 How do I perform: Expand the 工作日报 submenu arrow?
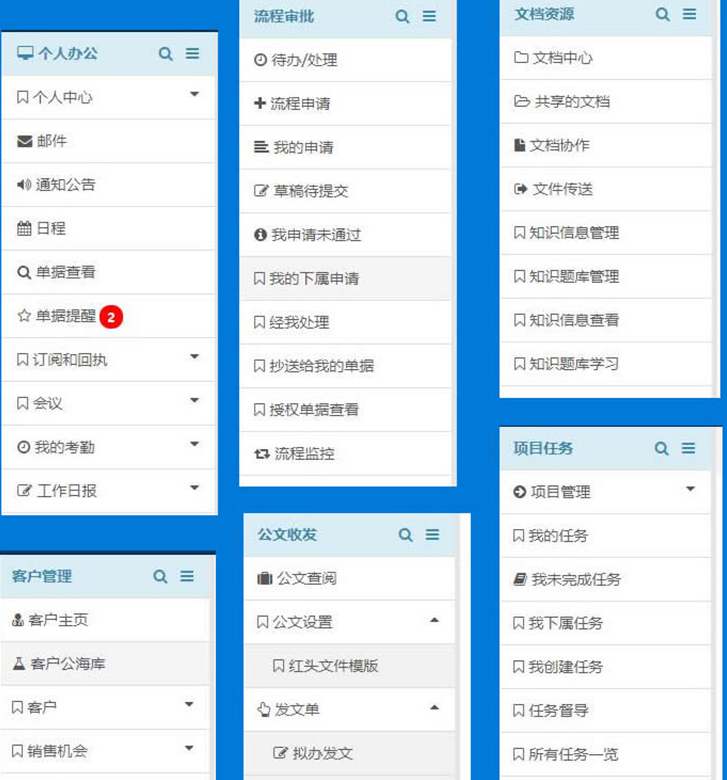point(195,488)
